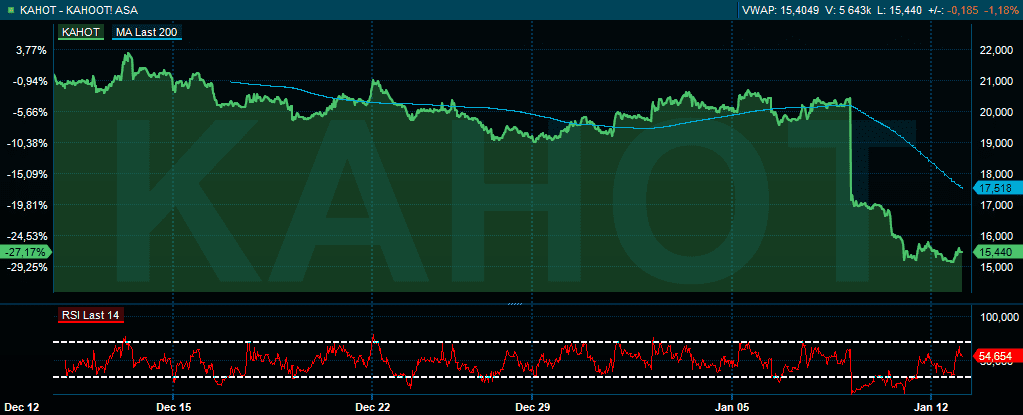Screen dimensions: 1023x415
Task: Click the green -27,17% tag on left axis
Action: click(x=25, y=252)
